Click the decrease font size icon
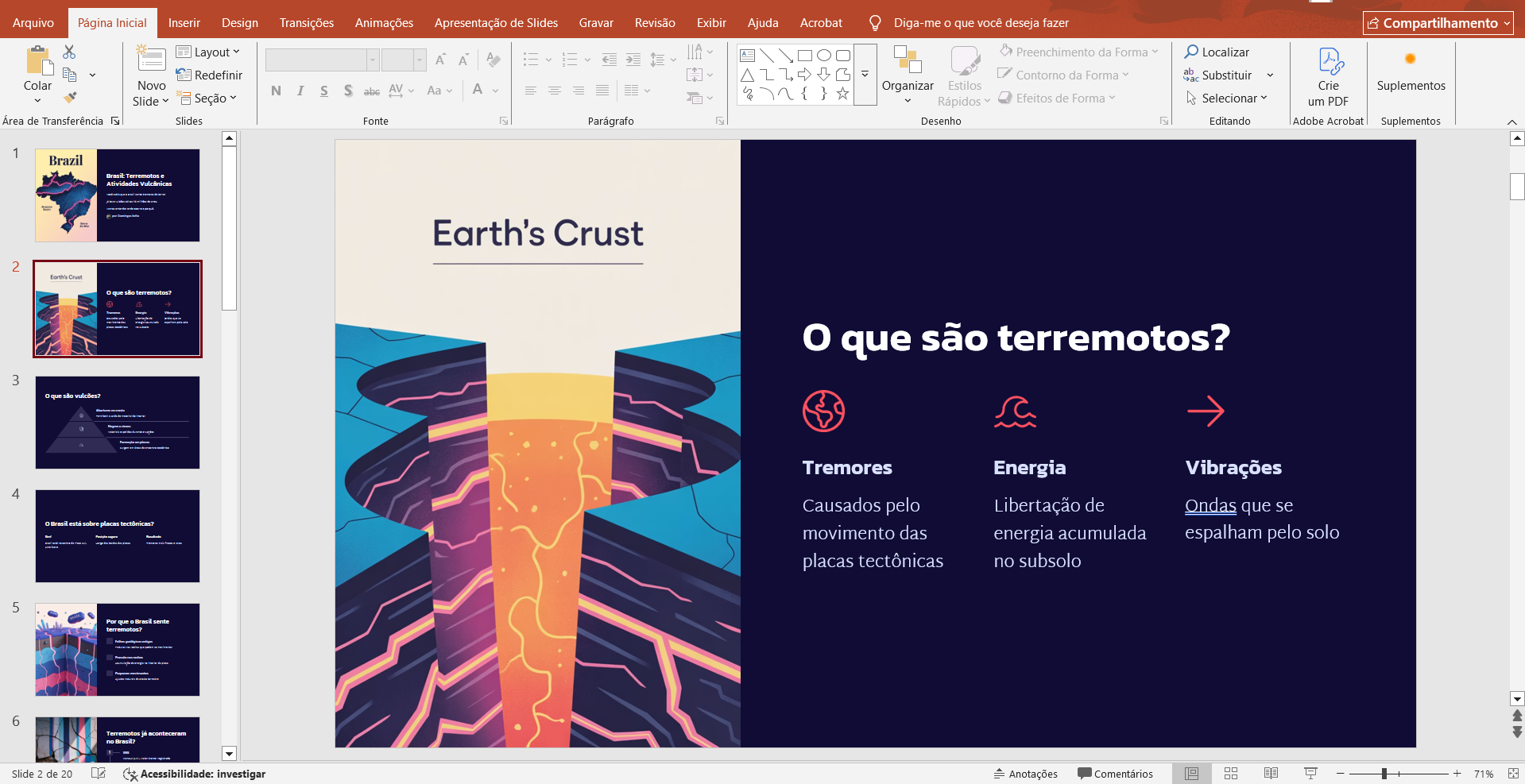1525x784 pixels. (x=464, y=60)
